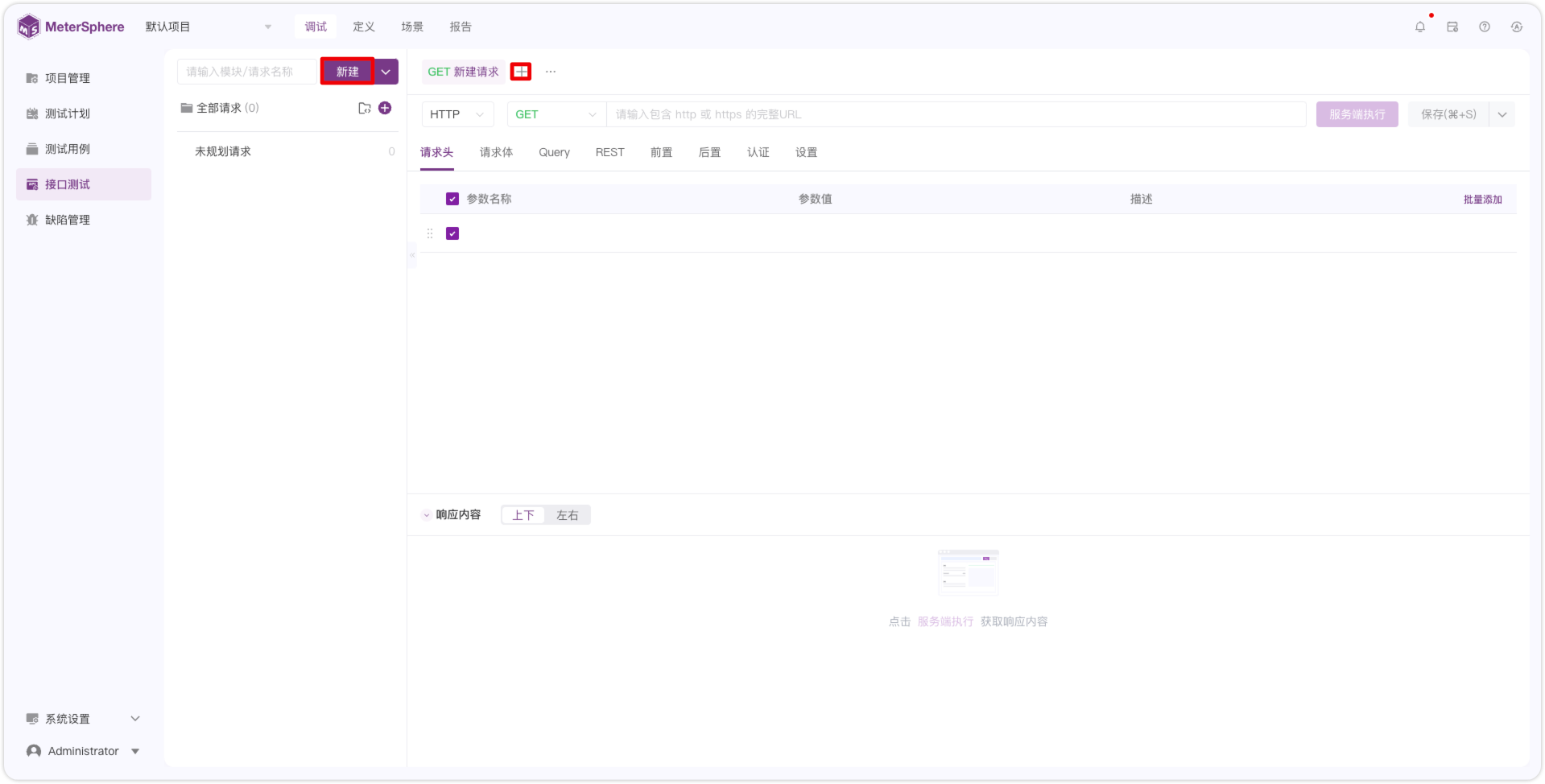Image resolution: width=1545 pixels, height=784 pixels.
Task: Open the notifications bell
Action: [x=1420, y=27]
